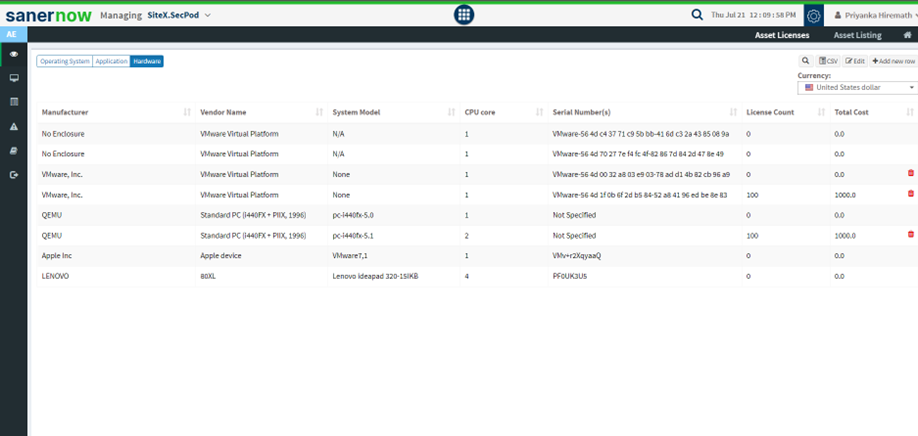The width and height of the screenshot is (918, 436).
Task: Click the pc-i440fx-5.0 system model cell
Action: pos(353,215)
